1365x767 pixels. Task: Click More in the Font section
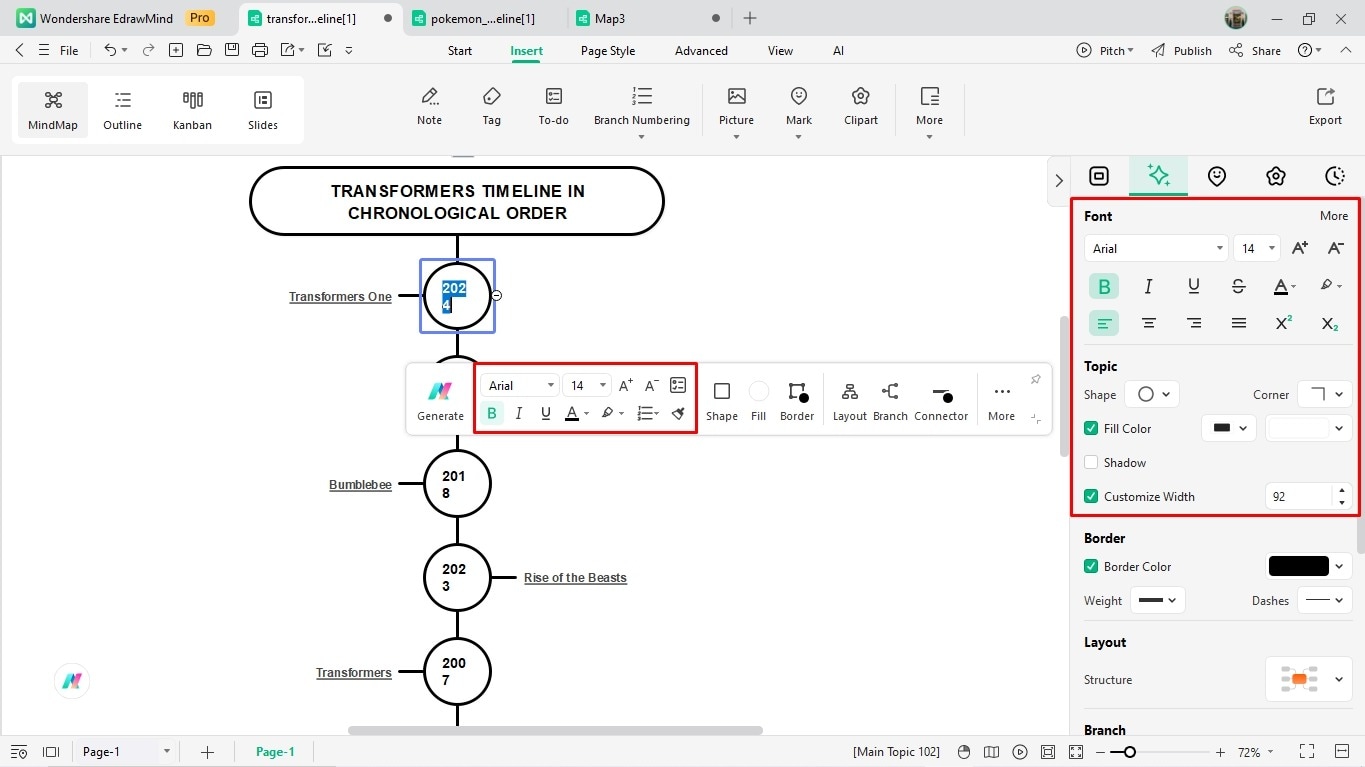click(1334, 215)
